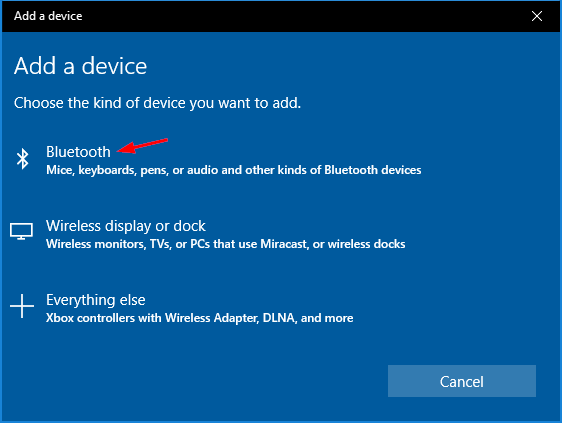Image resolution: width=562 pixels, height=423 pixels.
Task: Click the Bluetooth symbol icon
Action: (x=23, y=159)
